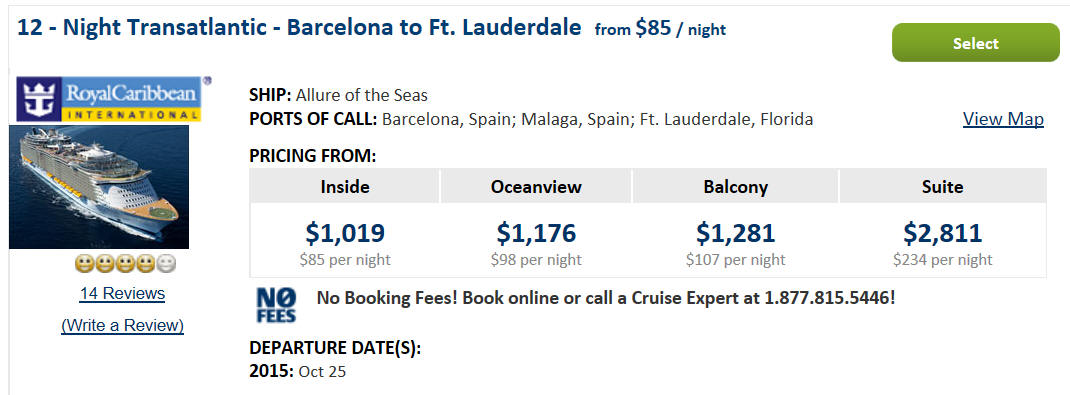1070x395 pixels.
Task: Click the No Fees badge icon
Action: coord(276,305)
